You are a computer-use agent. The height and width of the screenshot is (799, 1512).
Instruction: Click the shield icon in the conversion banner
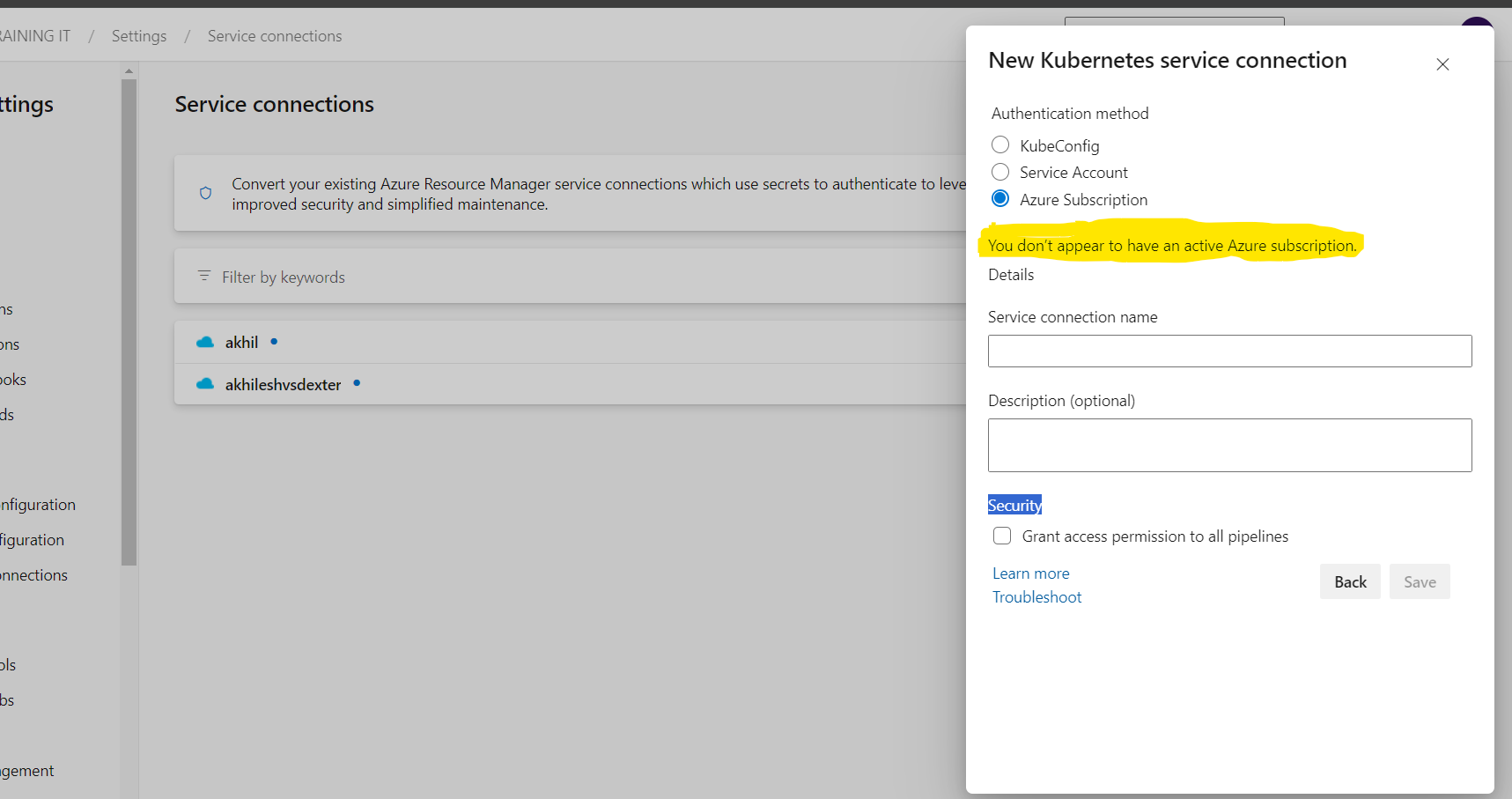pos(205,193)
